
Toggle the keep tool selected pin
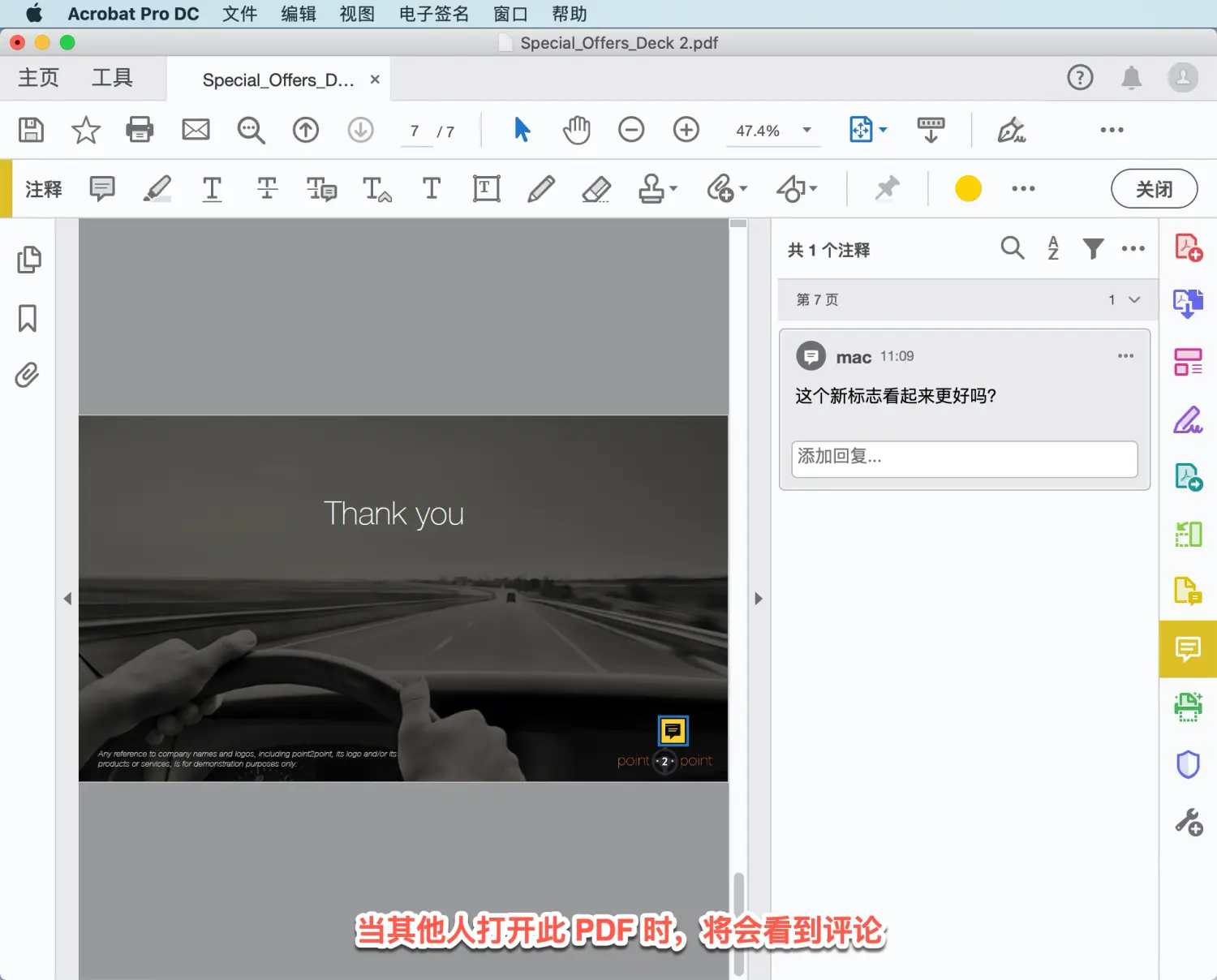(887, 189)
